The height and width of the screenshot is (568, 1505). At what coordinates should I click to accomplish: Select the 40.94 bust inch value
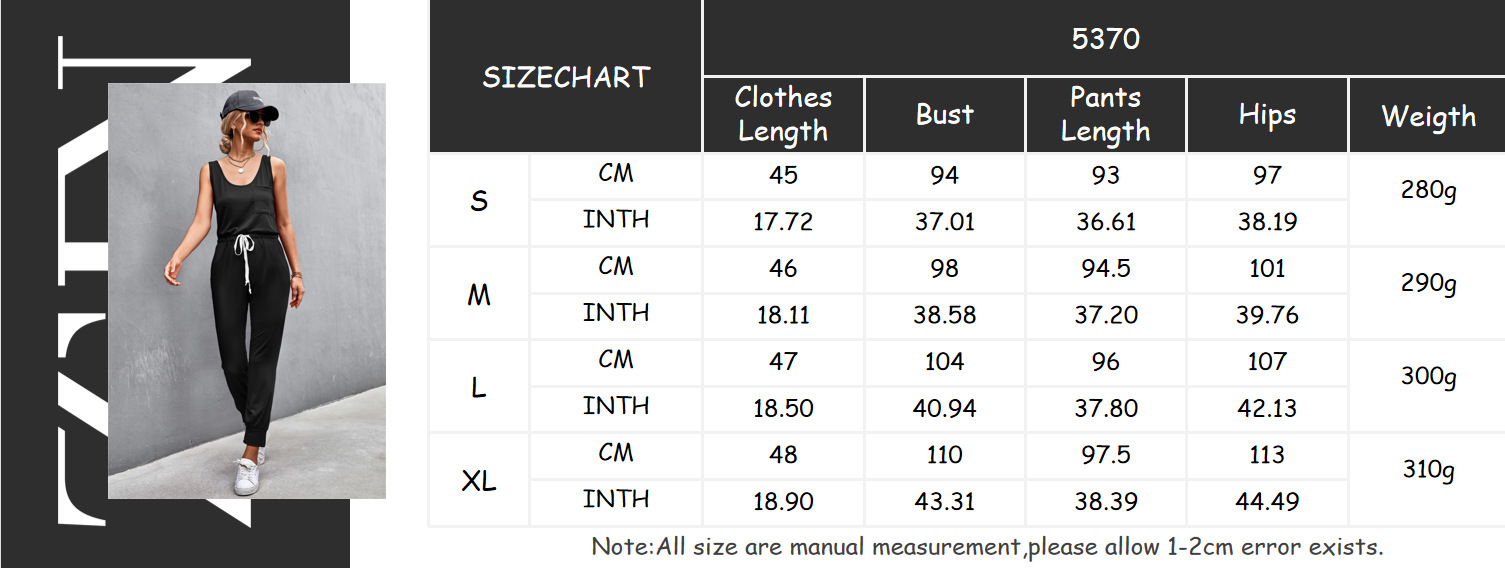(x=944, y=408)
